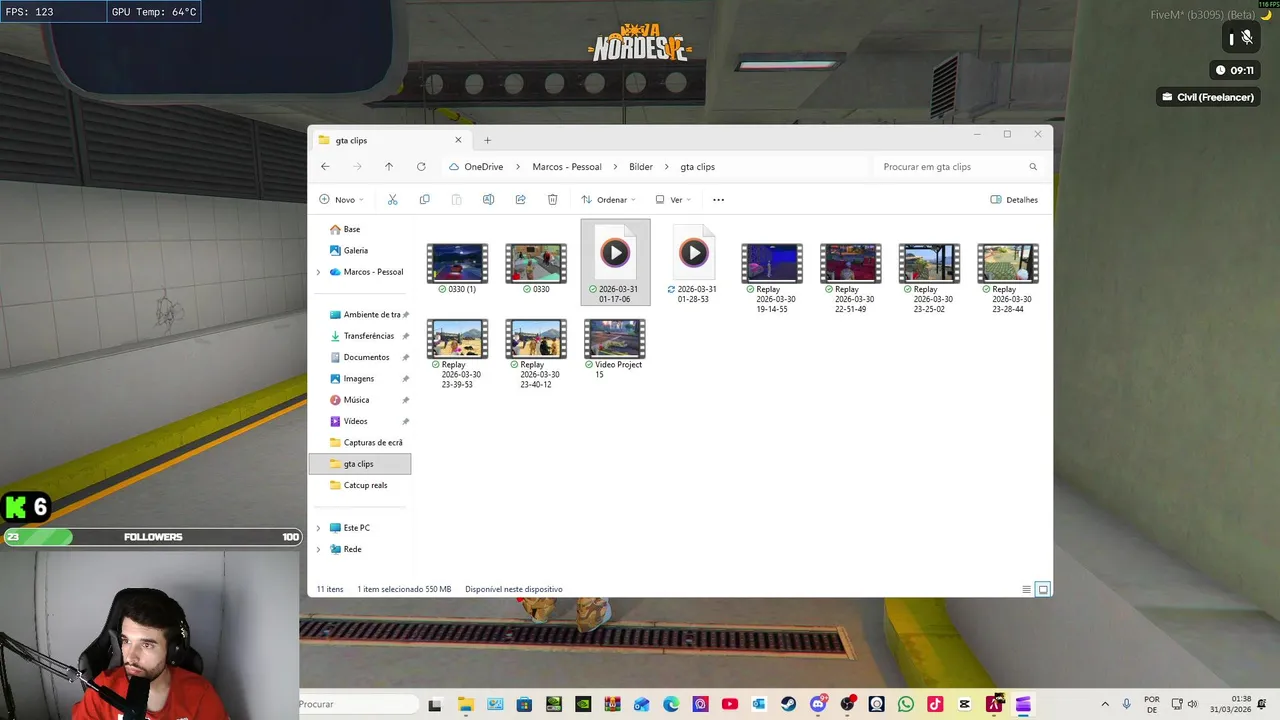Open Documentos in the sidebar
The height and width of the screenshot is (720, 1280).
[360, 357]
